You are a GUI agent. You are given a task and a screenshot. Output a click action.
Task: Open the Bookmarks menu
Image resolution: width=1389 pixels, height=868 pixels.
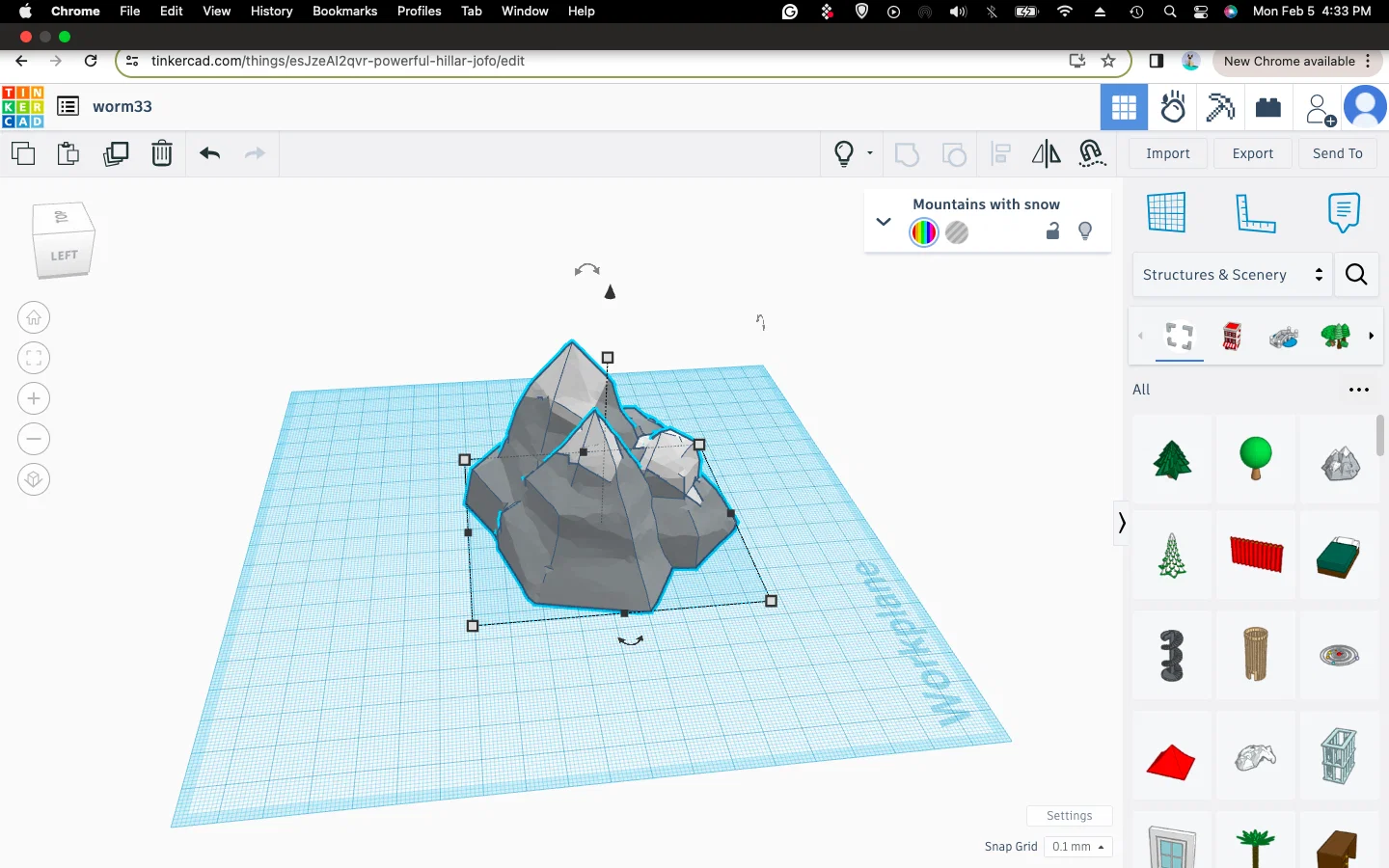pos(344,11)
